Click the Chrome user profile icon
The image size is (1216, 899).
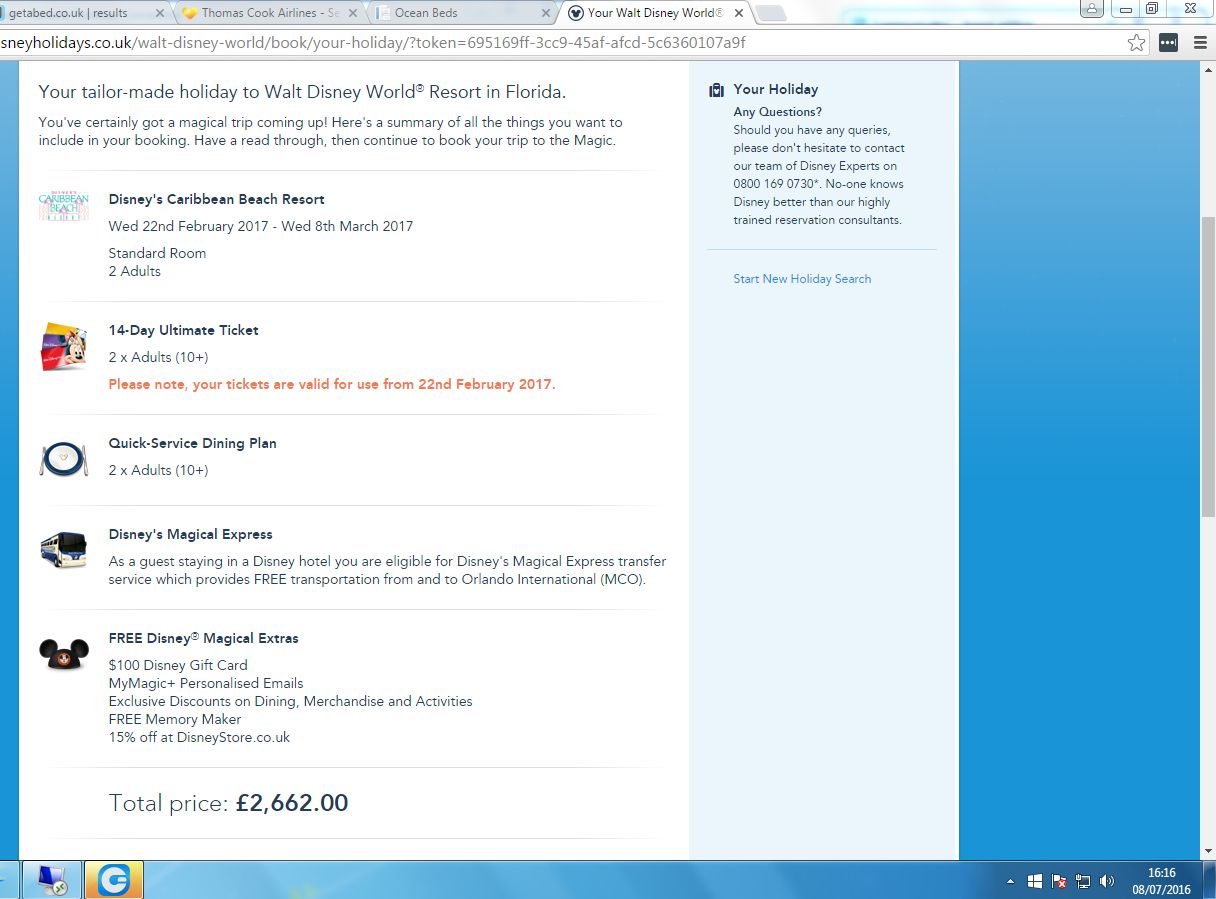click(1092, 8)
